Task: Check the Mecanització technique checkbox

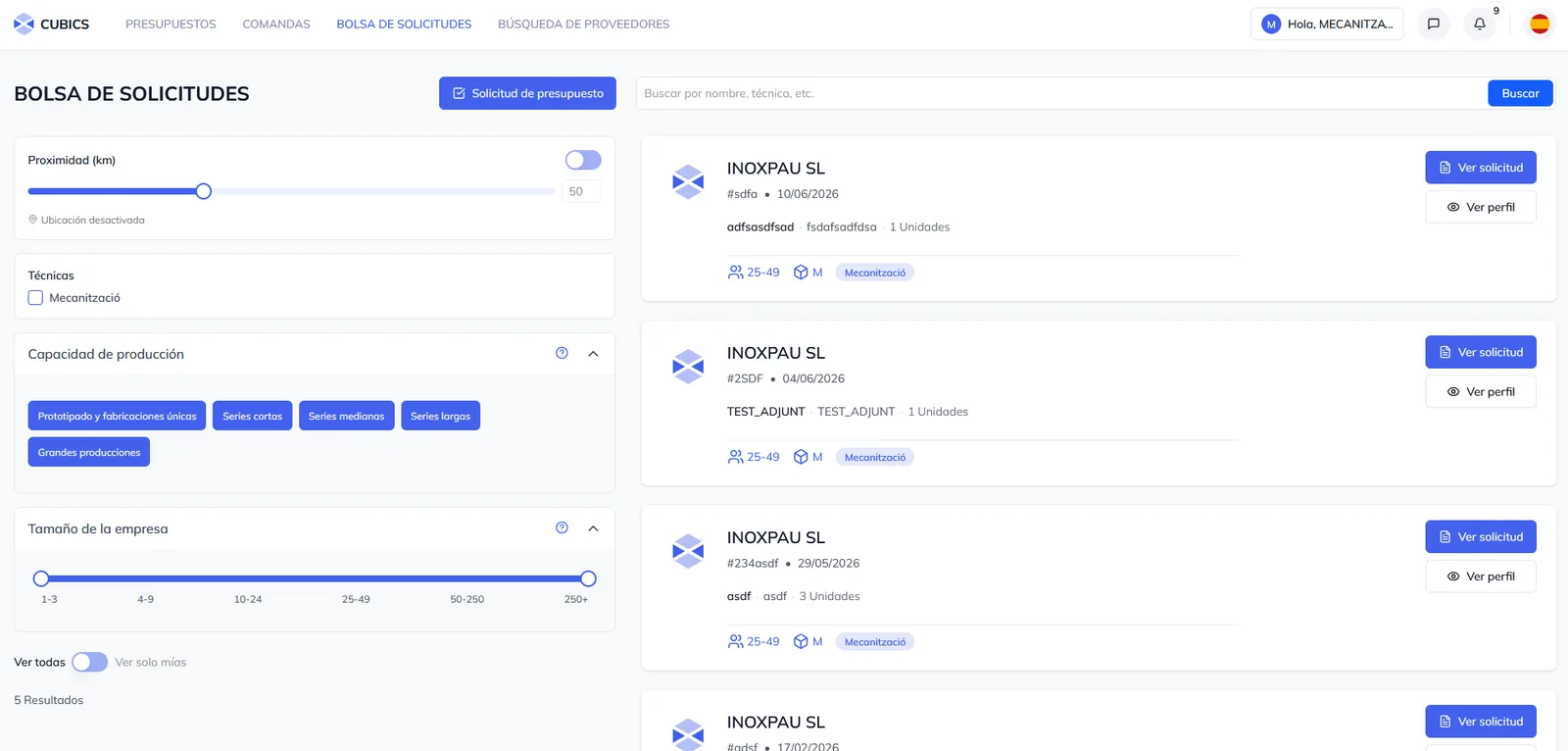Action: point(35,298)
